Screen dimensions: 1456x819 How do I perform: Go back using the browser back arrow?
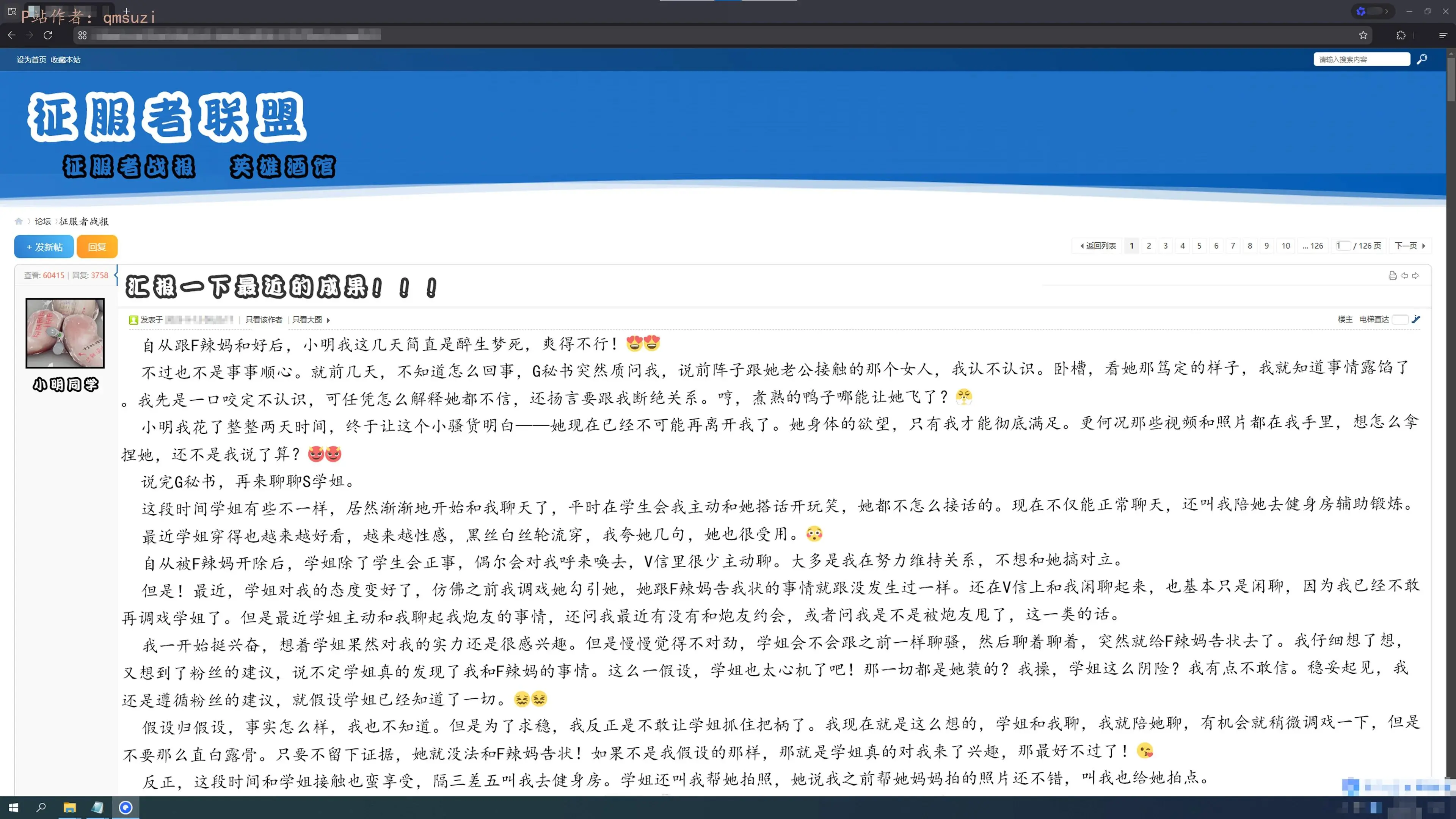11,35
